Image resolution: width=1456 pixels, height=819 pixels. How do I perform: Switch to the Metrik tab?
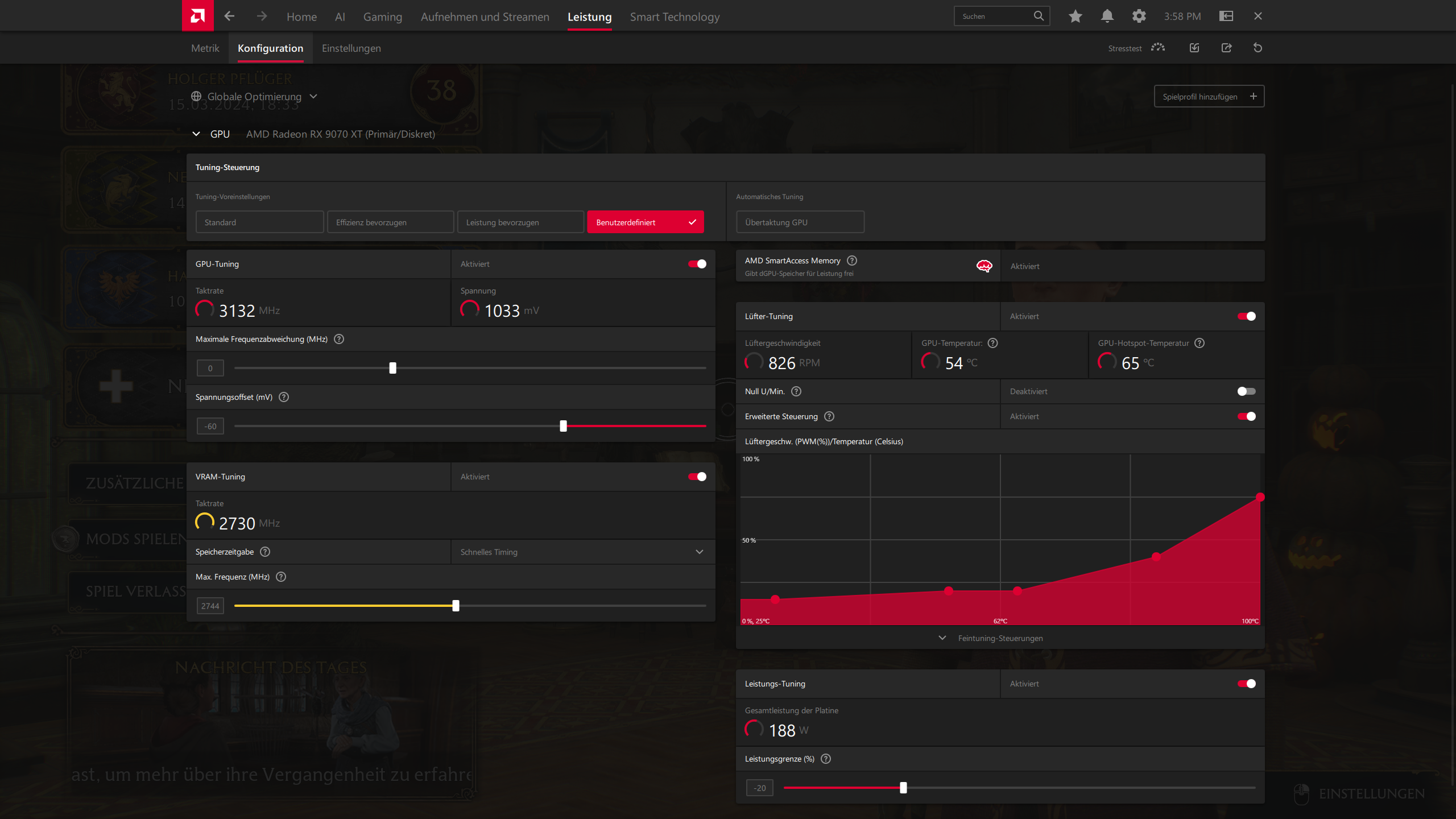pos(205,48)
